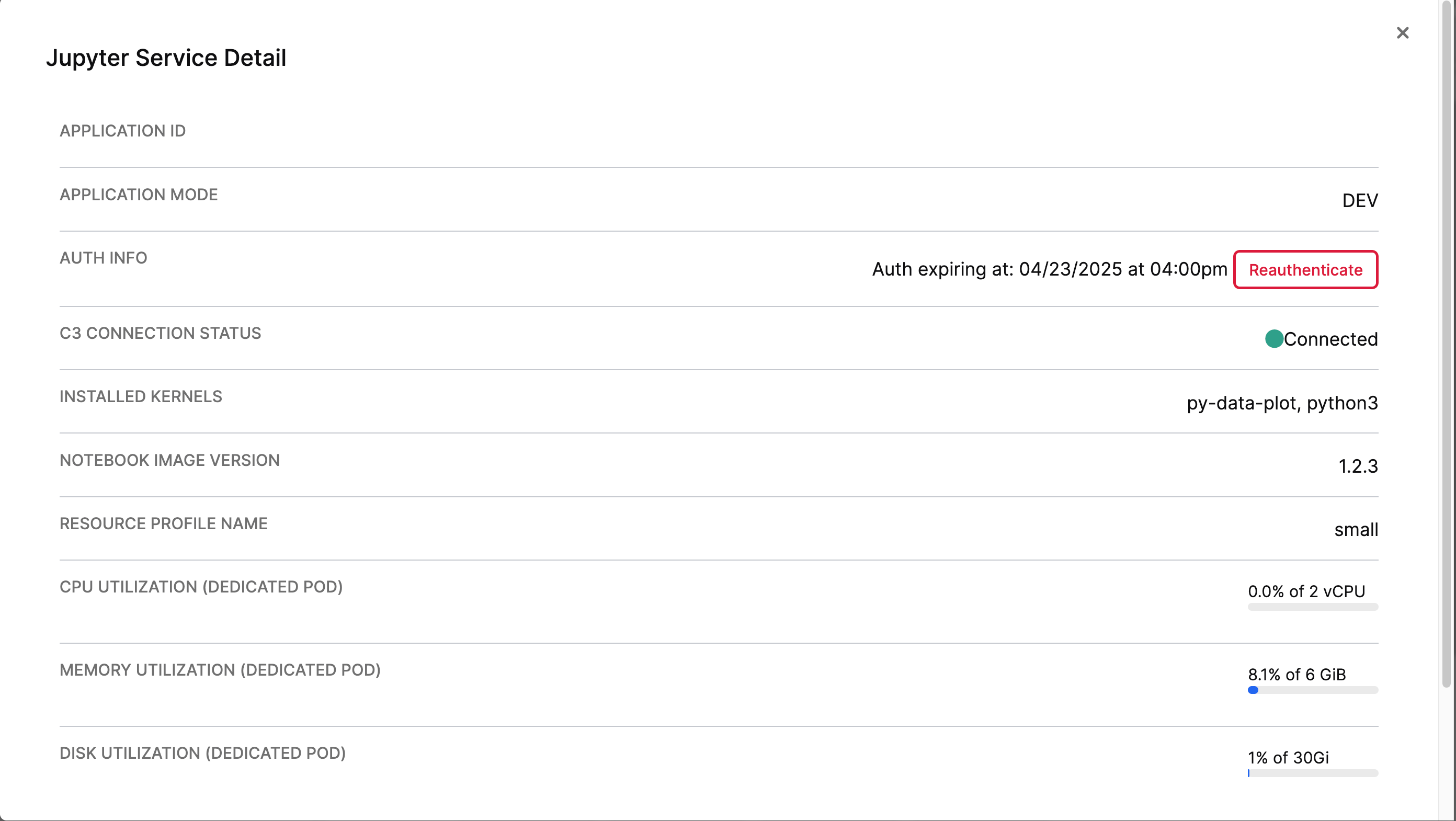This screenshot has width=1456, height=821.
Task: Close the Jupyter Service Detail dialog
Action: (1403, 33)
